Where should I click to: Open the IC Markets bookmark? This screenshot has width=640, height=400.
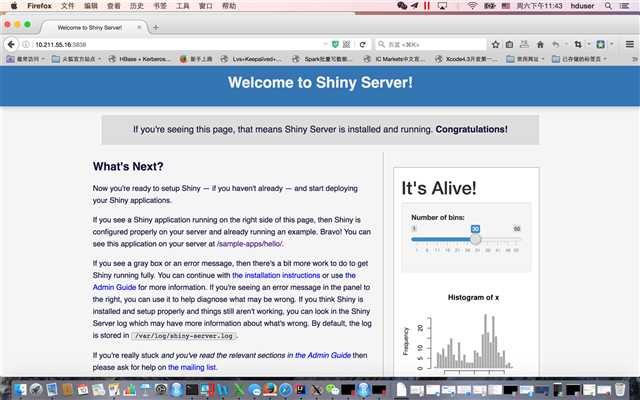pos(395,59)
